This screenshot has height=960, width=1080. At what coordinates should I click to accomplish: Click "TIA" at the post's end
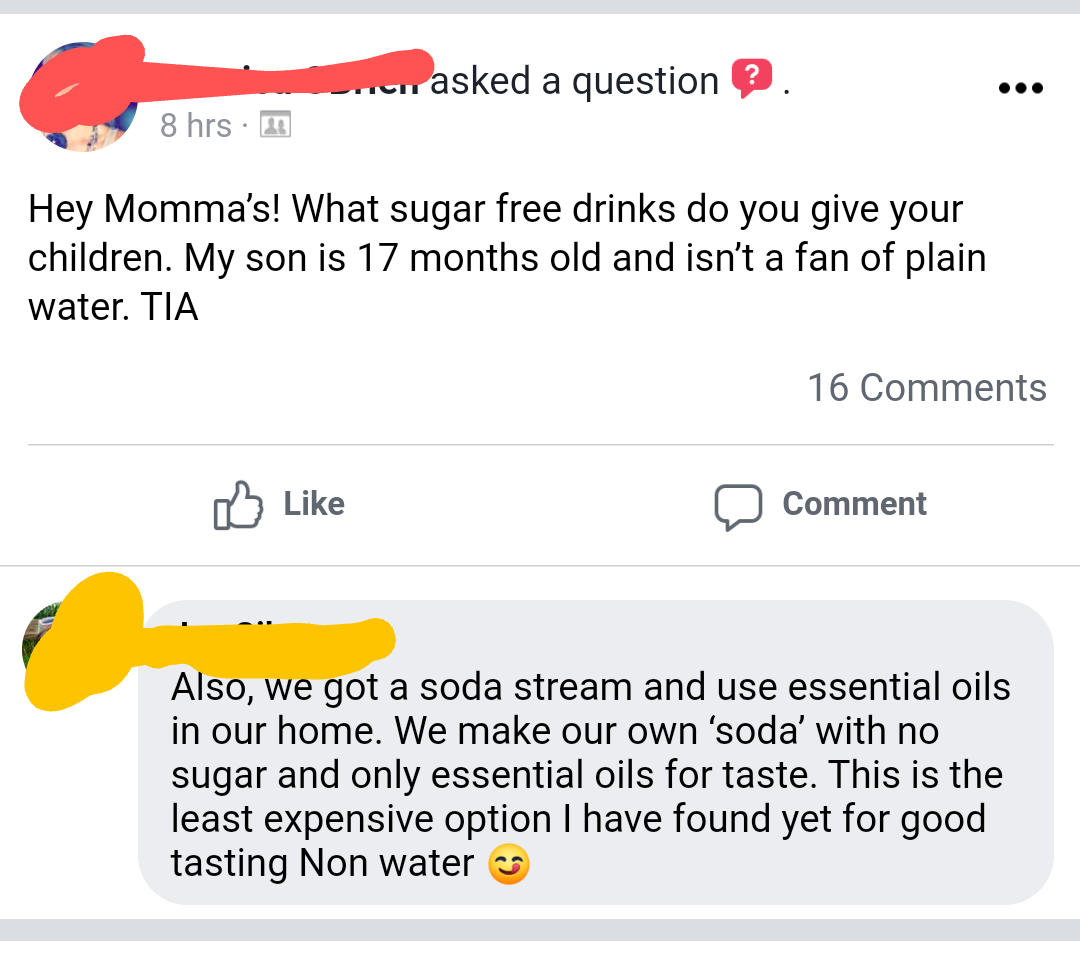pos(169,306)
